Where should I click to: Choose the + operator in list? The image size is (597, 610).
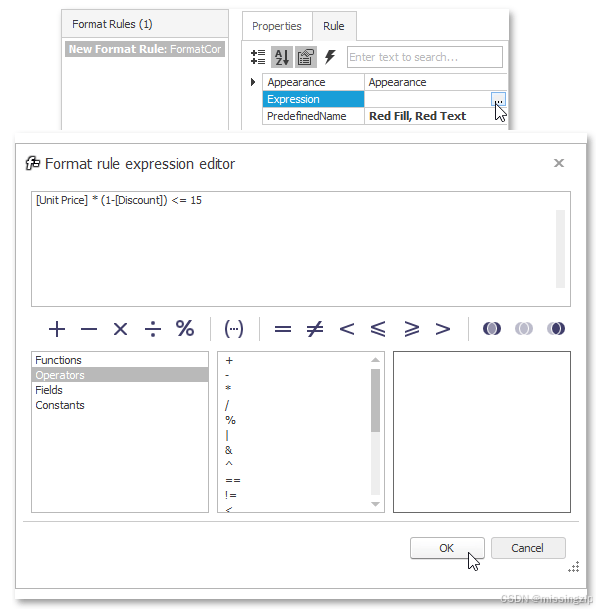pos(229,361)
